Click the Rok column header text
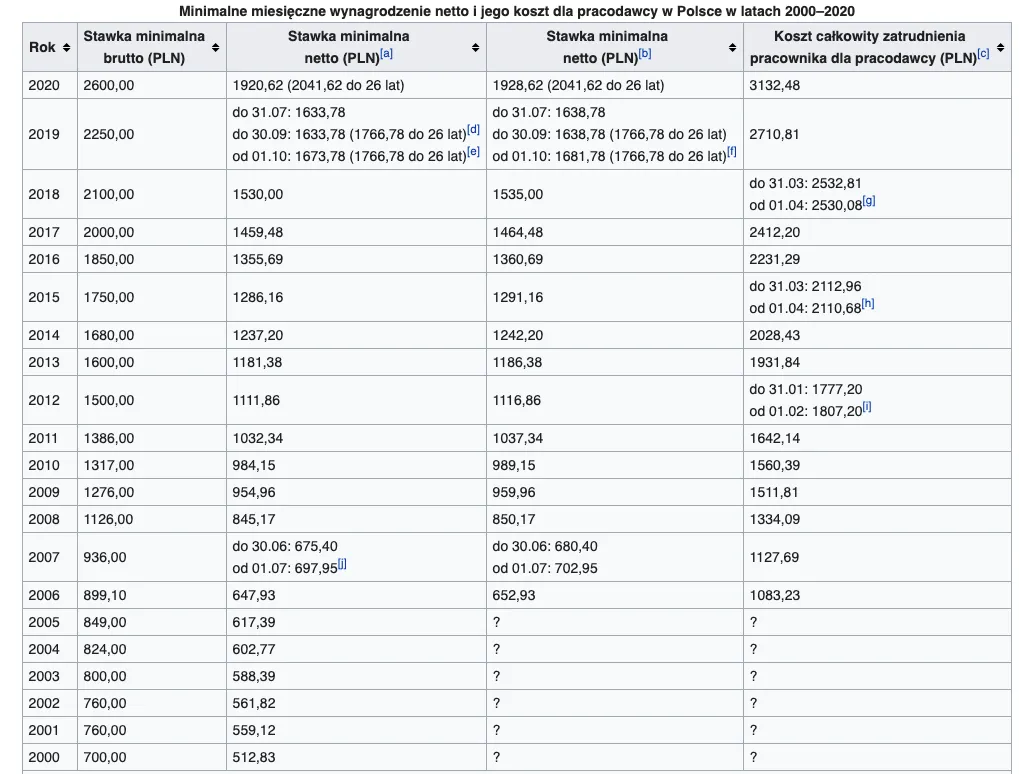The image size is (1019, 774). [x=42, y=48]
